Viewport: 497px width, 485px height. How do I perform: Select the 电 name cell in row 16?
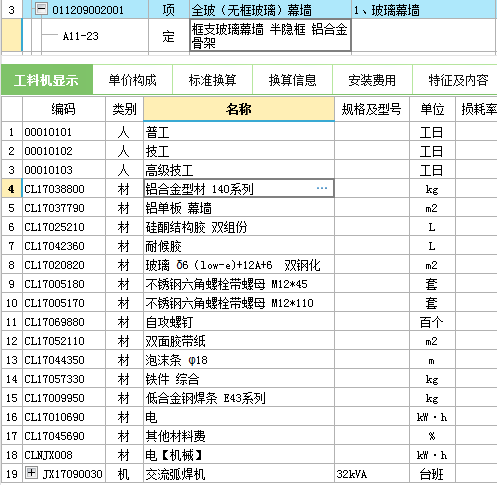click(239, 417)
